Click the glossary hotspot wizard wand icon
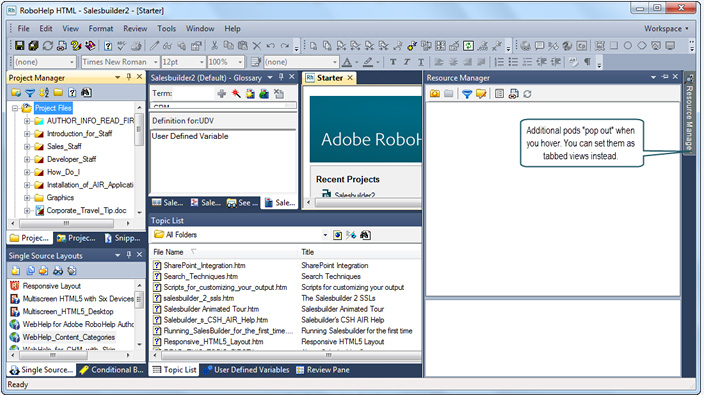 tap(236, 93)
